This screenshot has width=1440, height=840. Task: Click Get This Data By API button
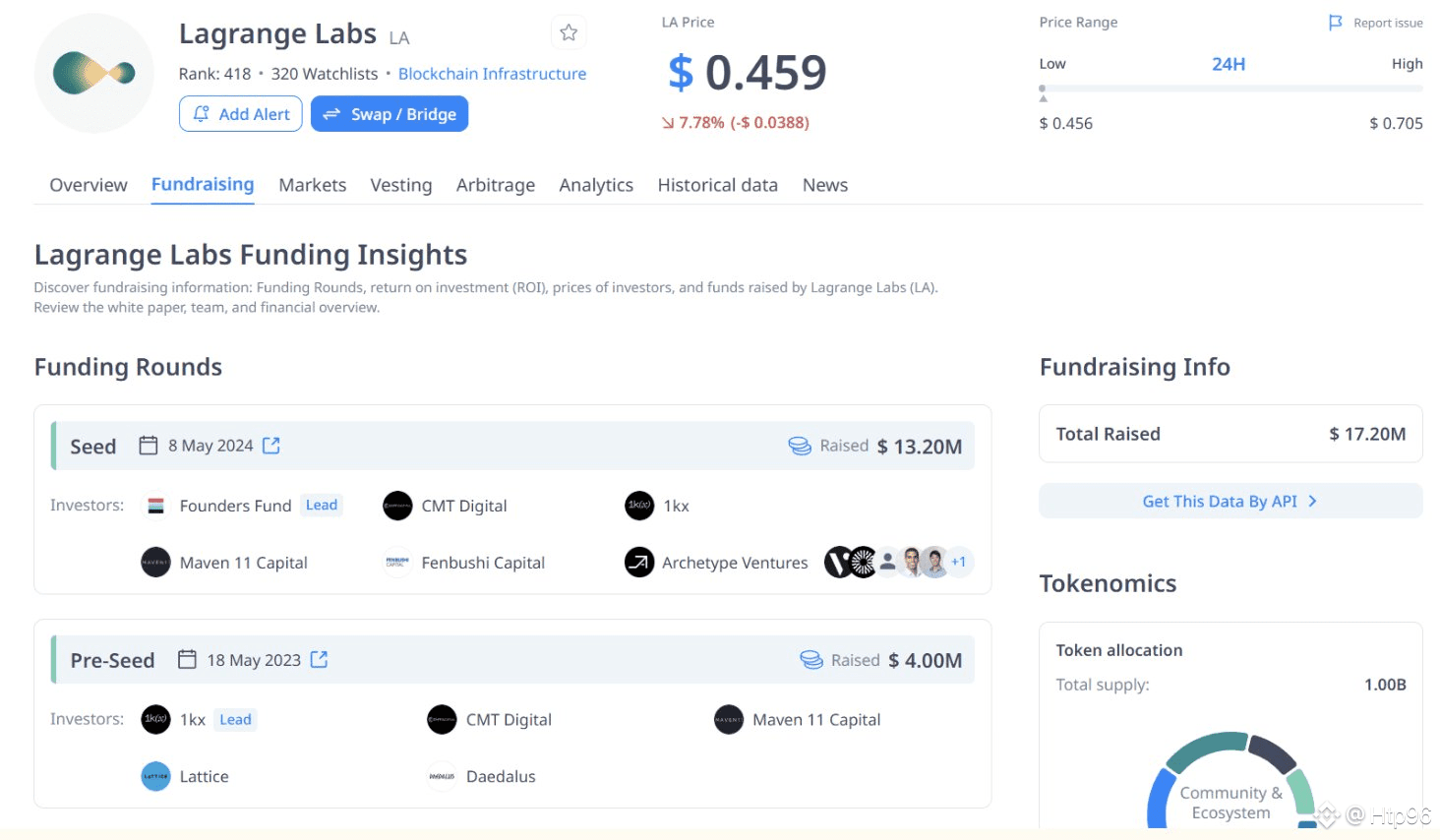[1230, 501]
